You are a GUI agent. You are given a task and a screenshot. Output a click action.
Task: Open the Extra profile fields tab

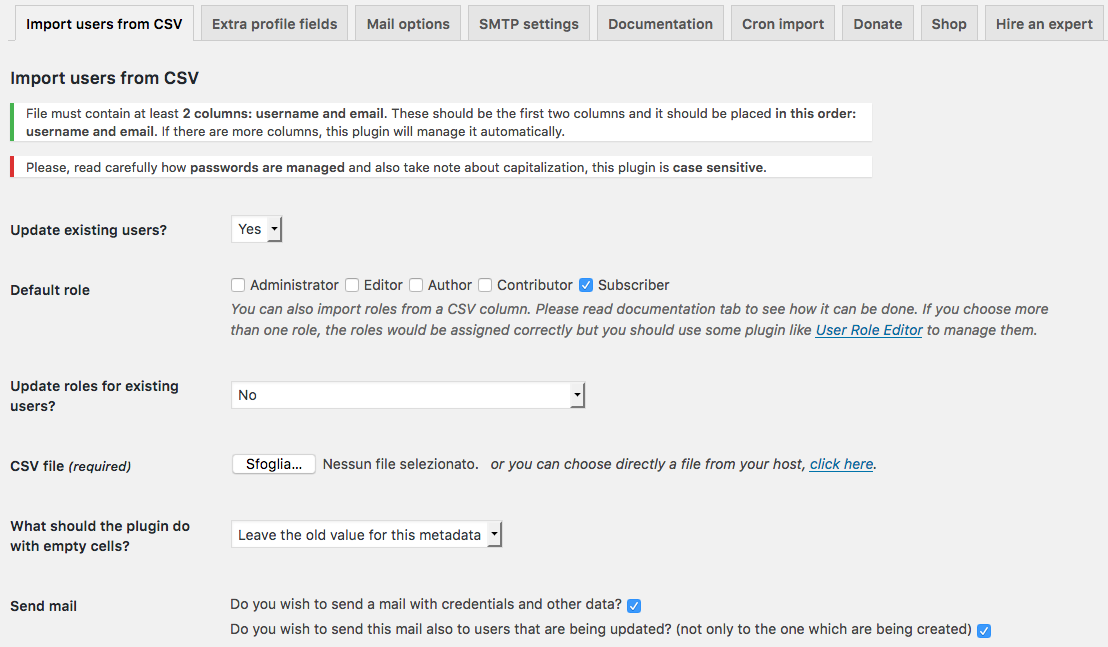[x=274, y=24]
